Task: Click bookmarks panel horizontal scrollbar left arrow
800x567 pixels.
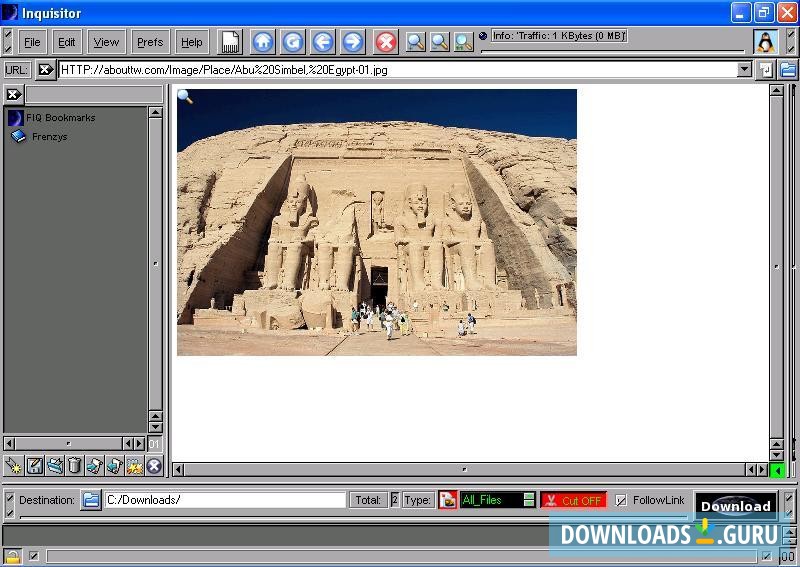Action: [9, 443]
